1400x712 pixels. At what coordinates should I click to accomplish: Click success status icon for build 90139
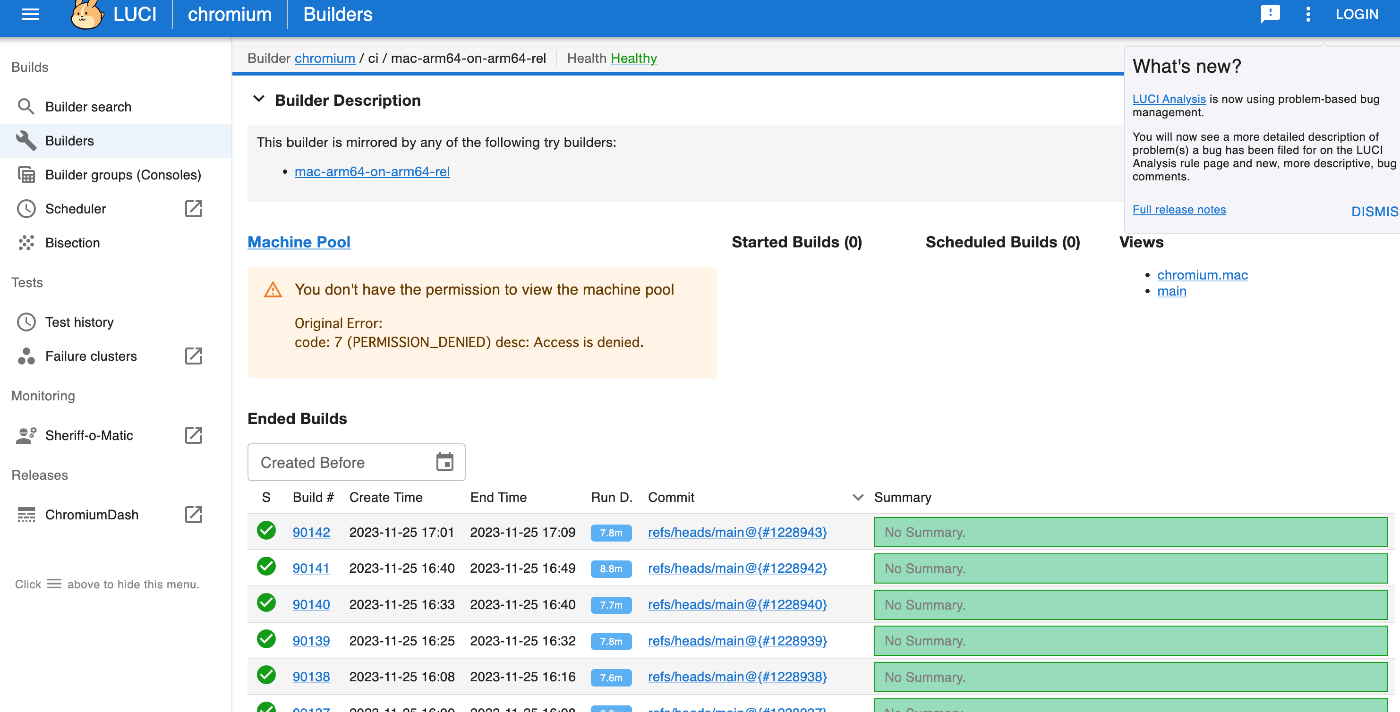click(x=266, y=639)
